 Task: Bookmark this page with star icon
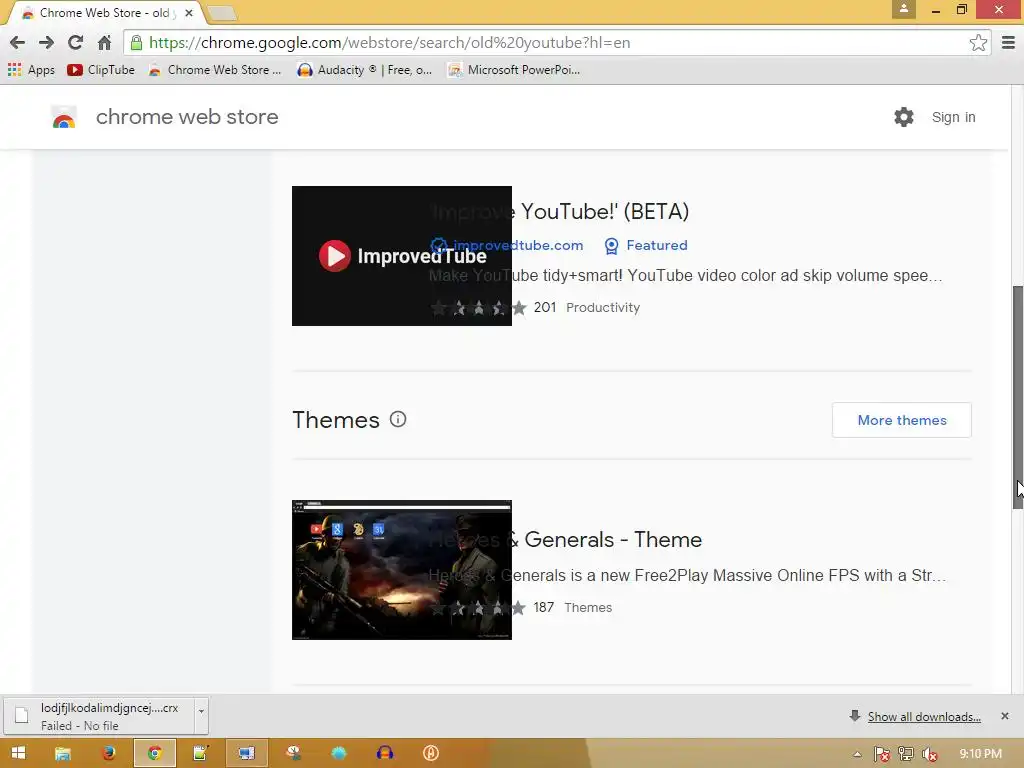click(978, 43)
